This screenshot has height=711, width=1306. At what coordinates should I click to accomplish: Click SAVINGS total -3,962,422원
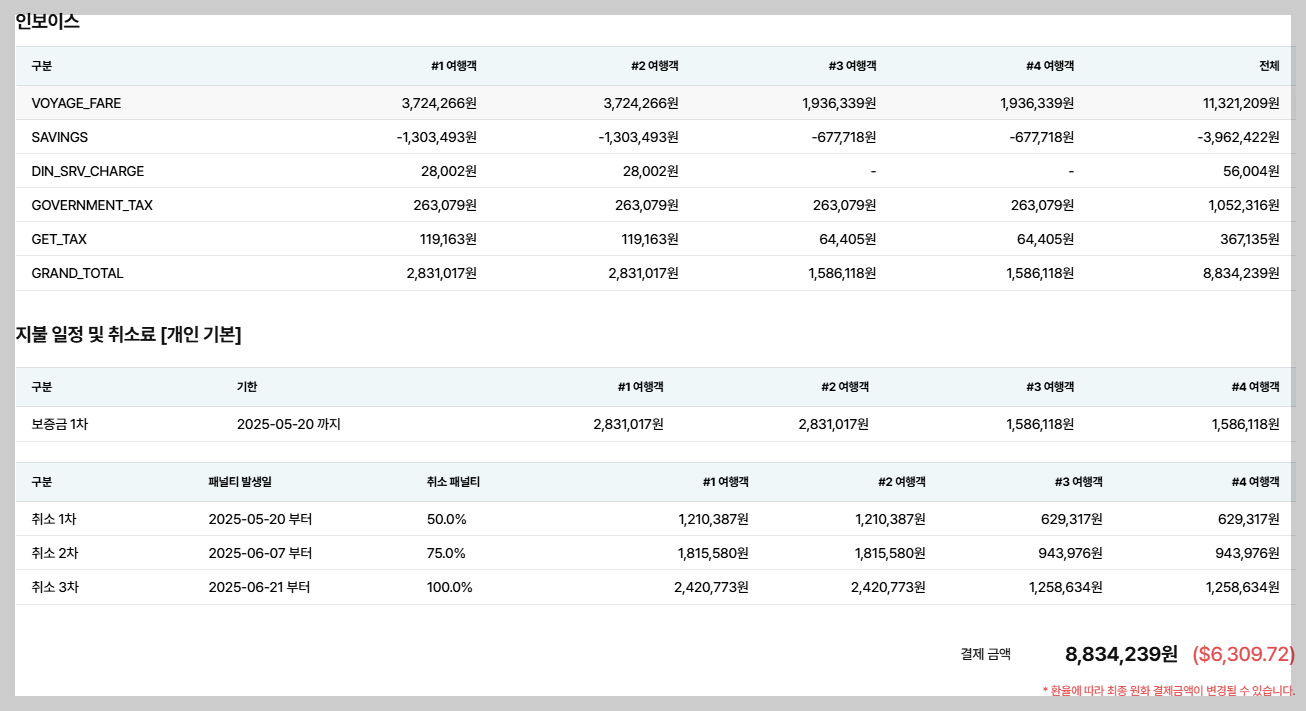click(1238, 137)
